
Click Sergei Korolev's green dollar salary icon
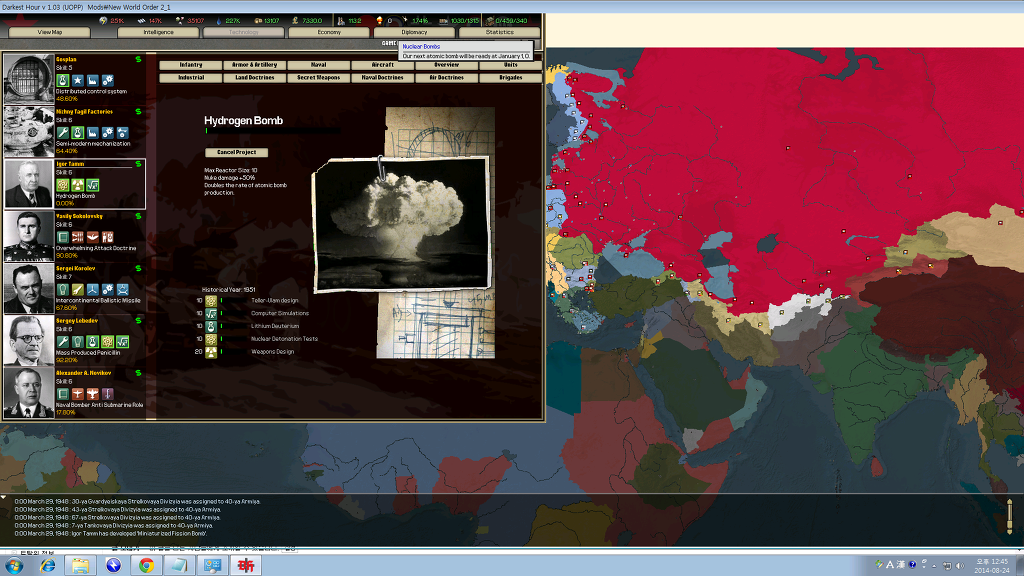[138, 268]
